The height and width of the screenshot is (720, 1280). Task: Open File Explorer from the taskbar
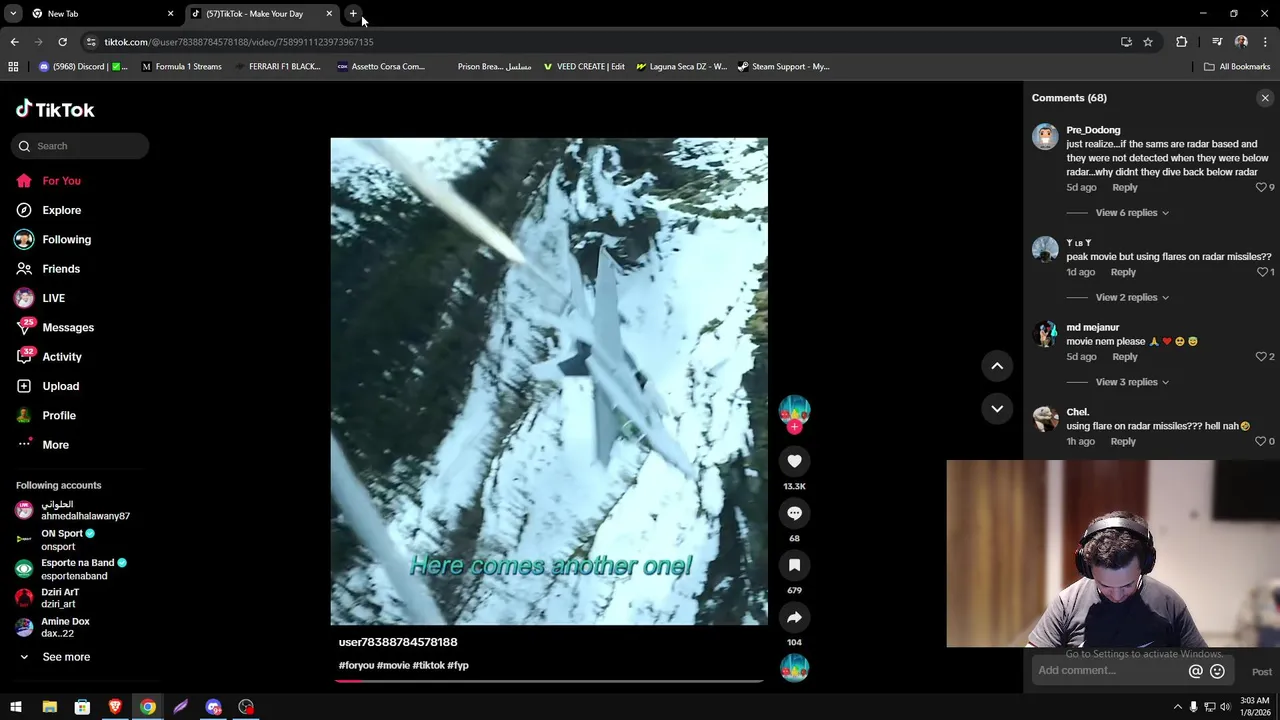tap(49, 707)
